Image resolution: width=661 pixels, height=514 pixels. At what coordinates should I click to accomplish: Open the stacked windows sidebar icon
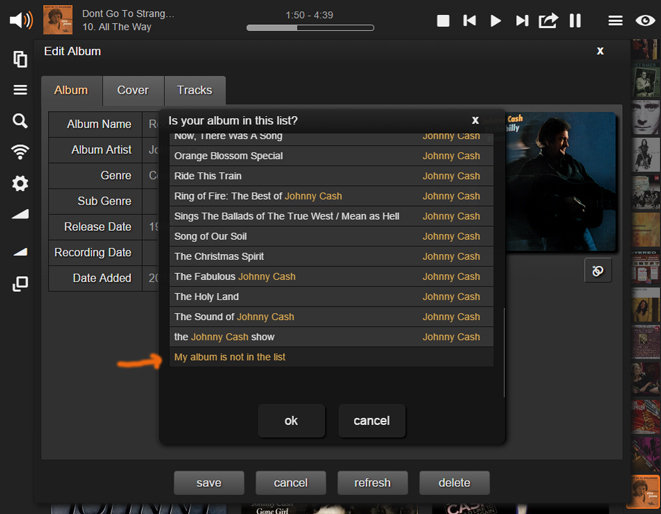pos(20,284)
